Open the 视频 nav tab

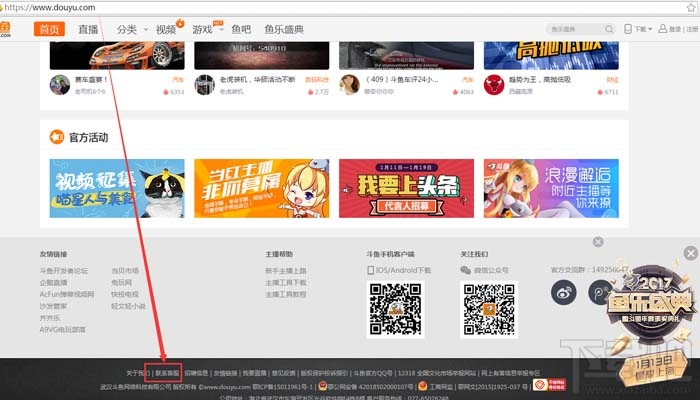[166, 29]
